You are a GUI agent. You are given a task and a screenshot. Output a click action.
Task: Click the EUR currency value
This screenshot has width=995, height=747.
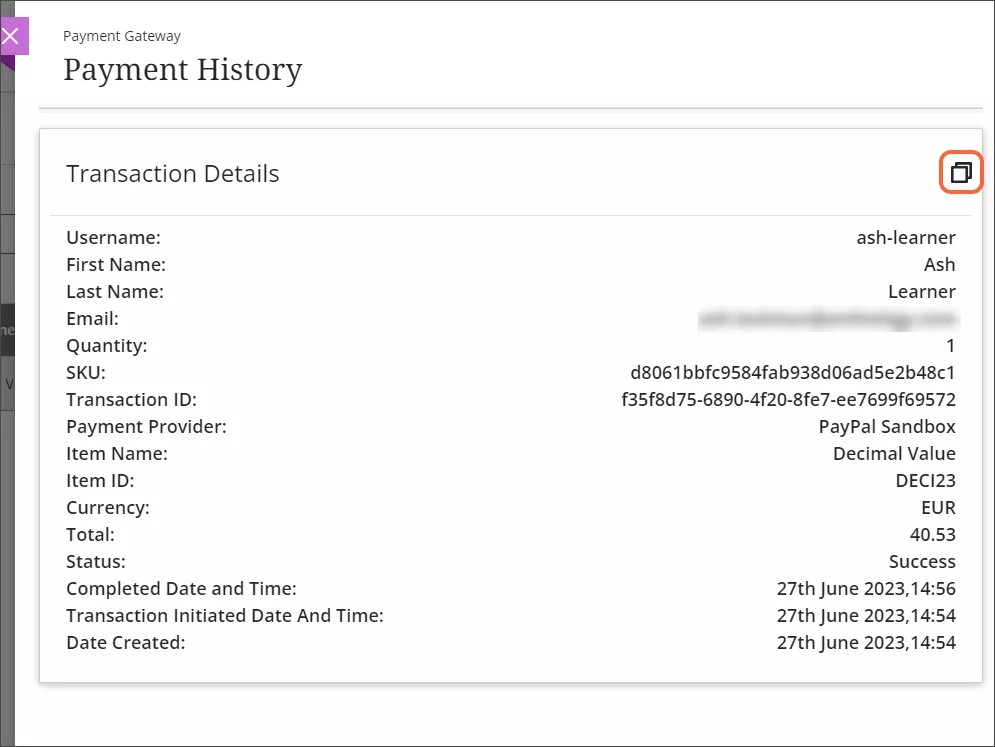(938, 507)
